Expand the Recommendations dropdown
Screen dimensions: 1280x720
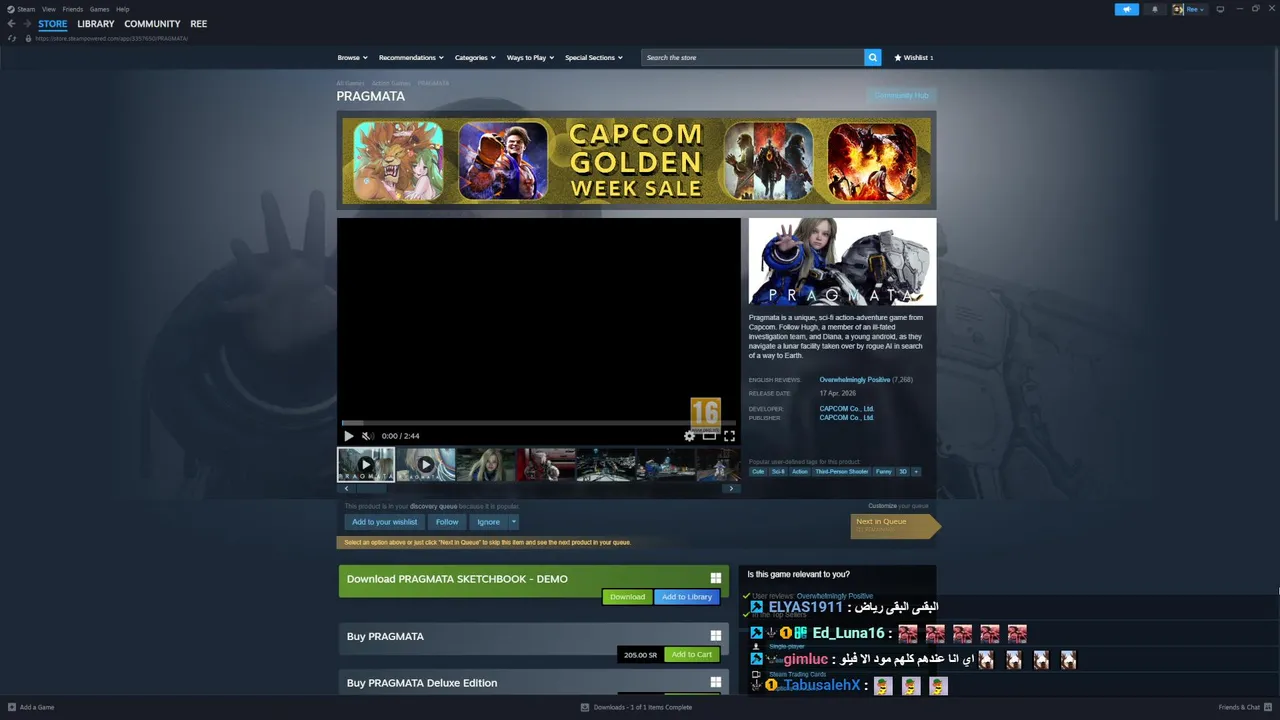click(x=411, y=58)
